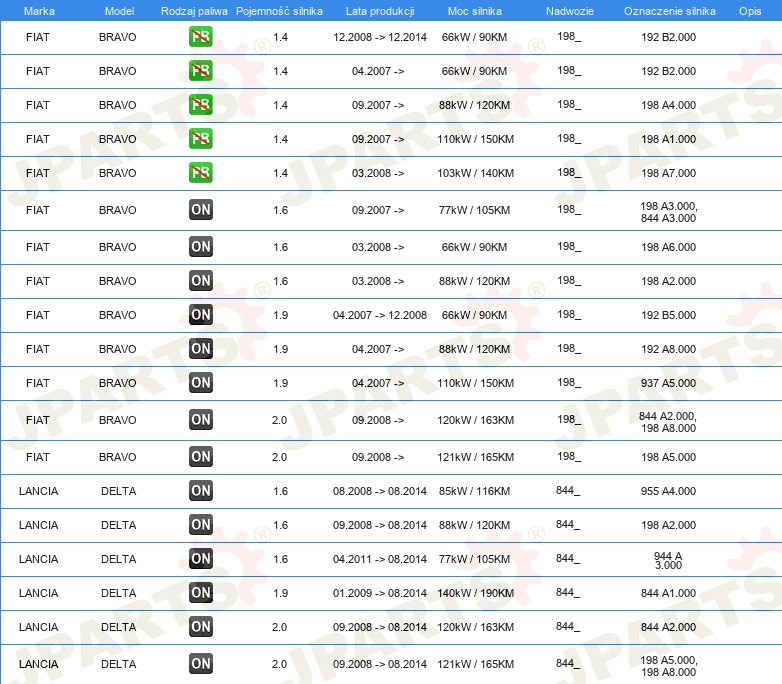Screen dimensions: 782x684
Task: Select engine code 844 A2.000 in DELTA row
Action: pos(668,627)
